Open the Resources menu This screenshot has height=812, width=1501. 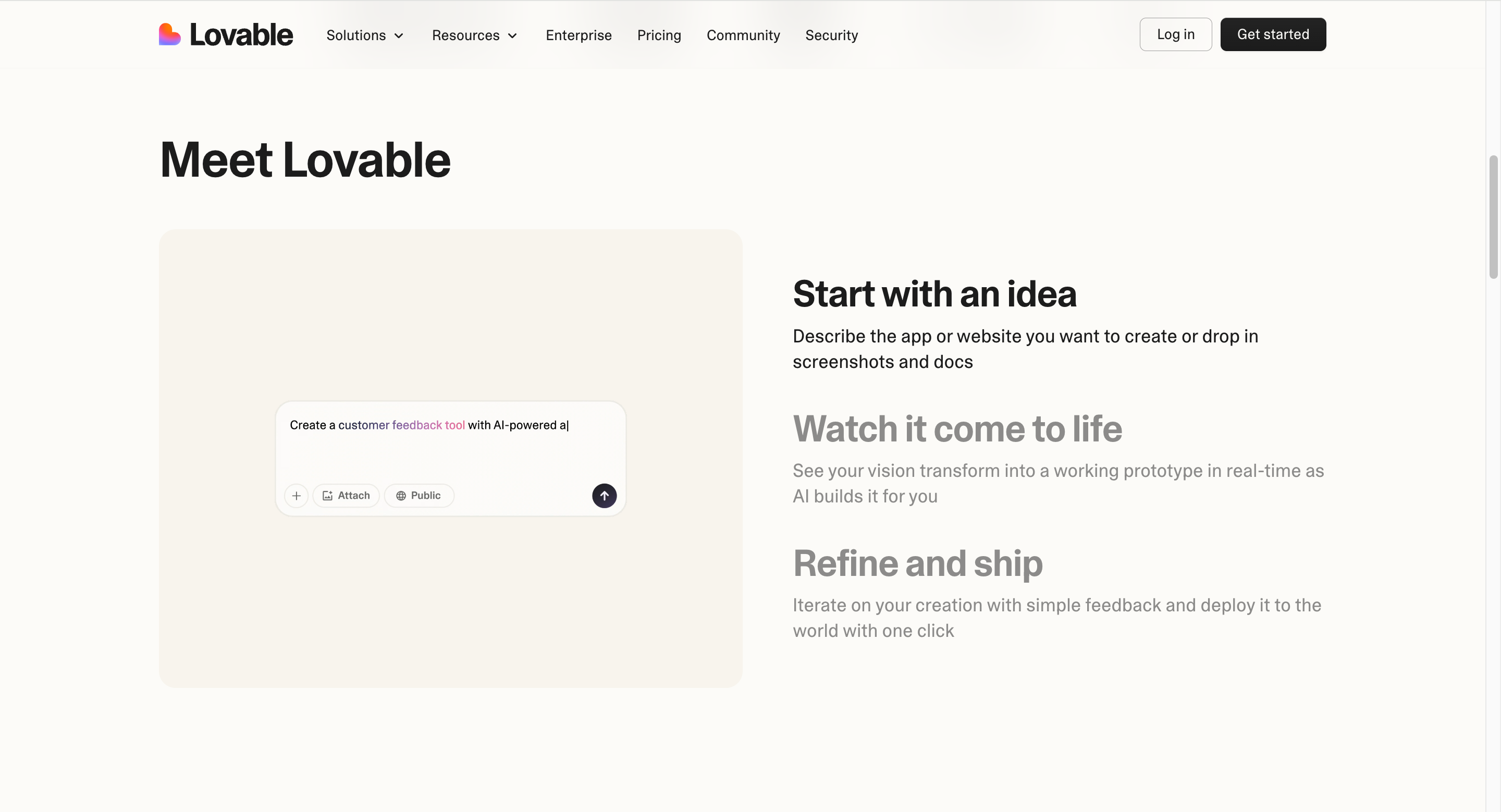pos(465,35)
